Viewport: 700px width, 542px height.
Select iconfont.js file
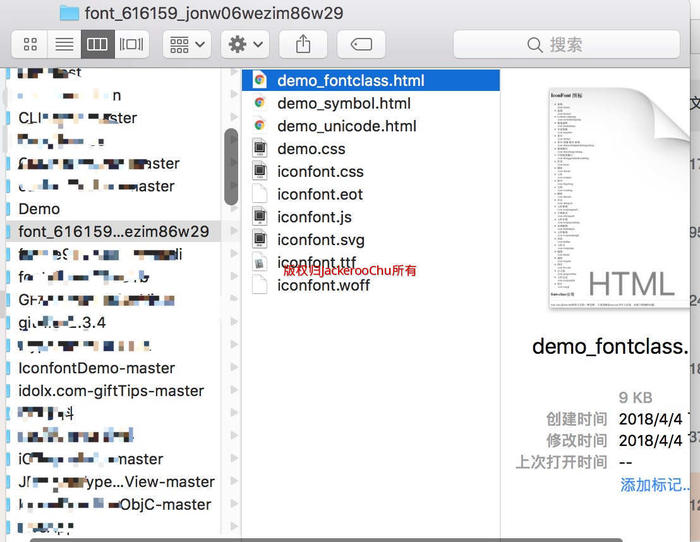[x=371, y=217]
